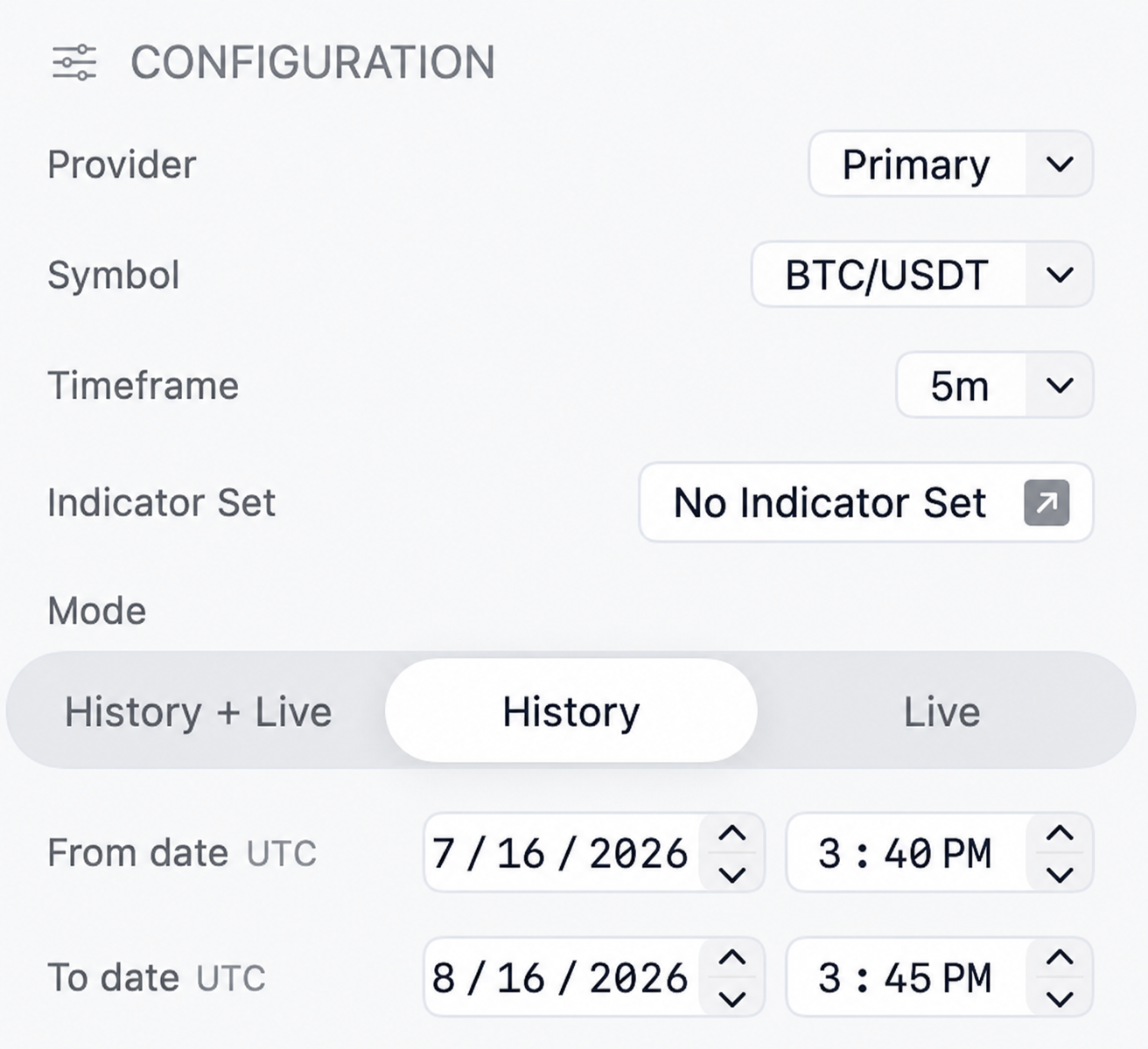
Task: Increment To date with the up arrow
Action: click(x=731, y=958)
